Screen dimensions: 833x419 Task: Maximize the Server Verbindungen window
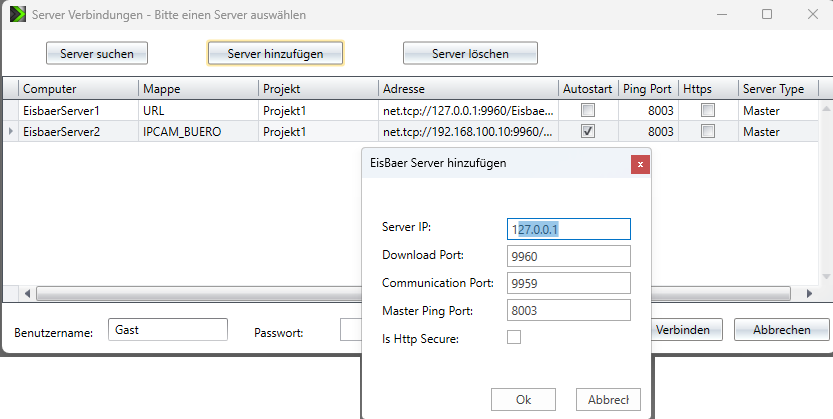coord(767,14)
